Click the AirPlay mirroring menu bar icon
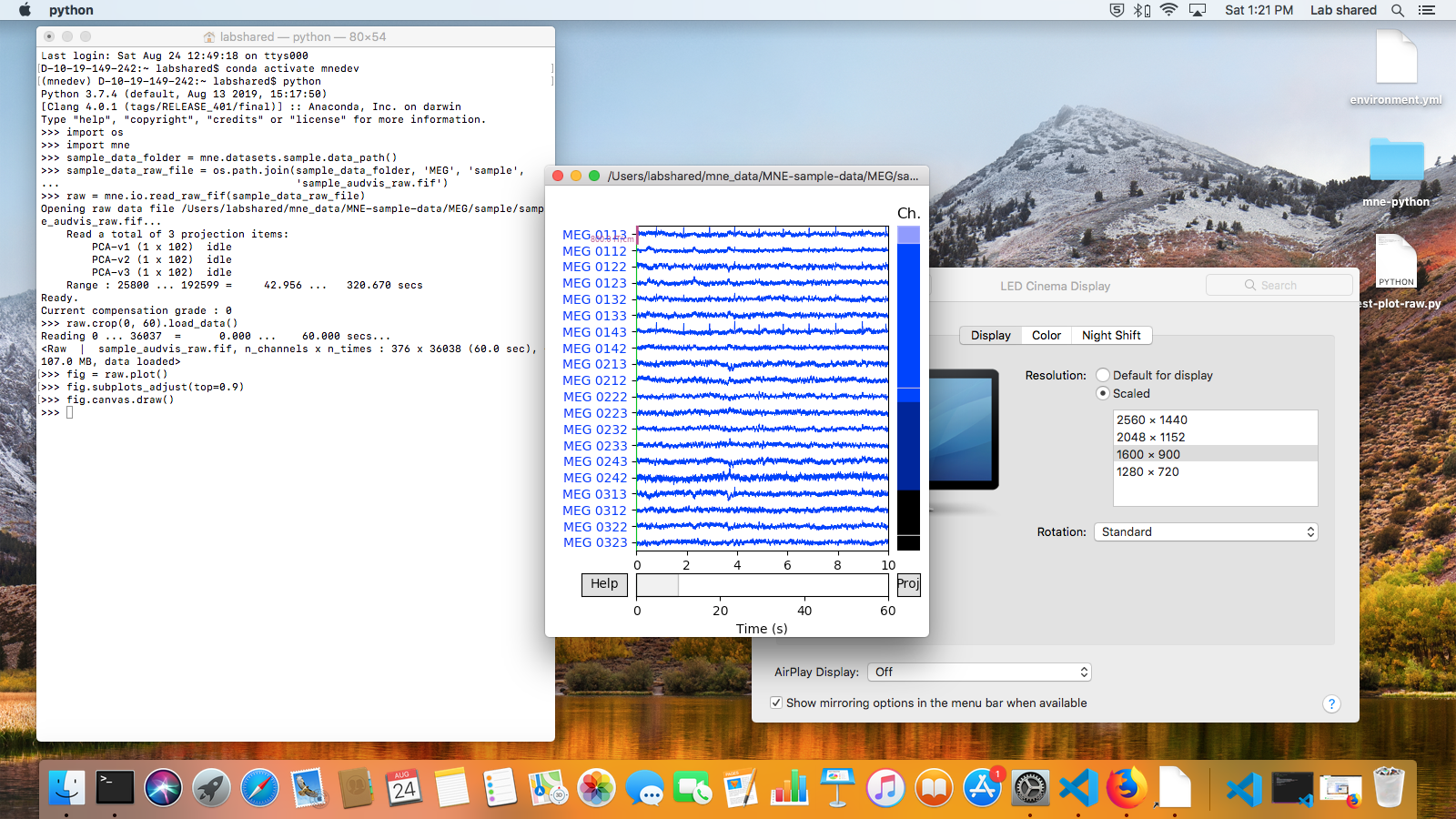 click(x=1198, y=10)
